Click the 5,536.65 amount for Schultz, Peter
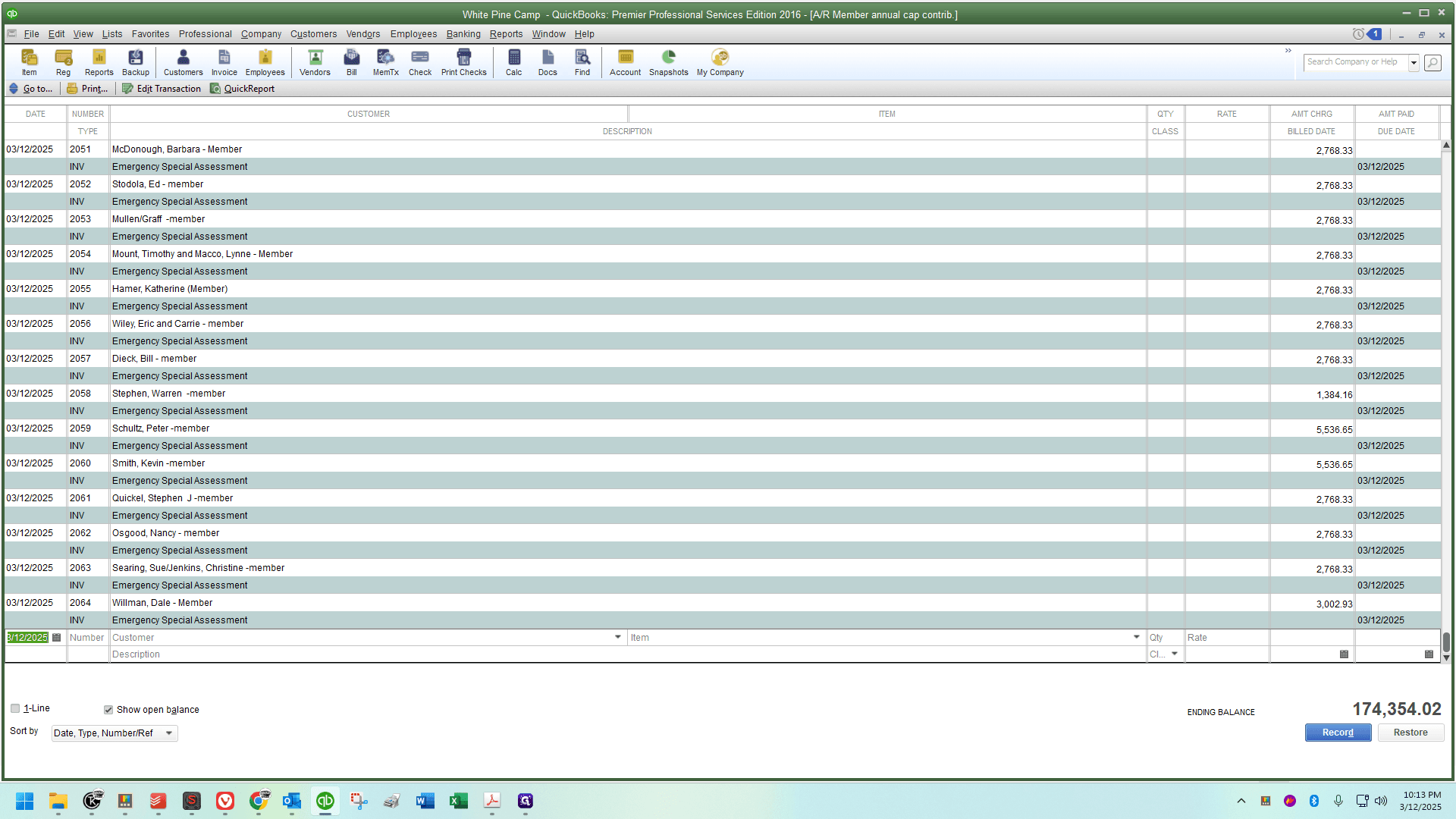The height and width of the screenshot is (819, 1456). [1334, 430]
